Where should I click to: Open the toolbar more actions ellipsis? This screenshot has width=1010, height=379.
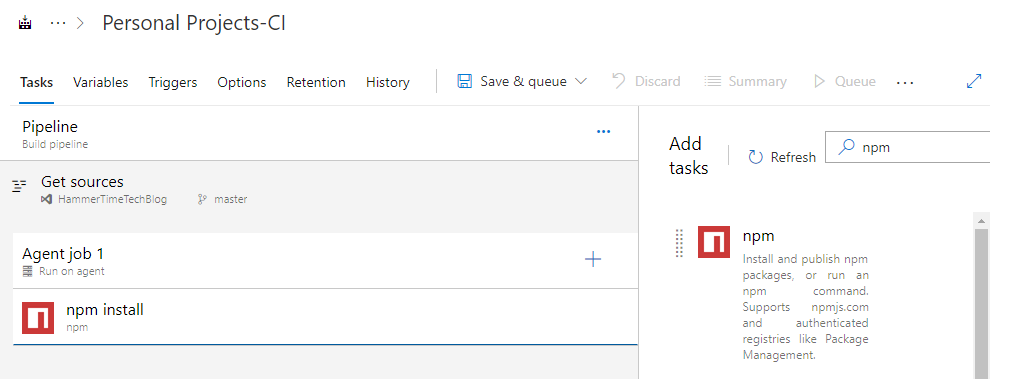(905, 83)
